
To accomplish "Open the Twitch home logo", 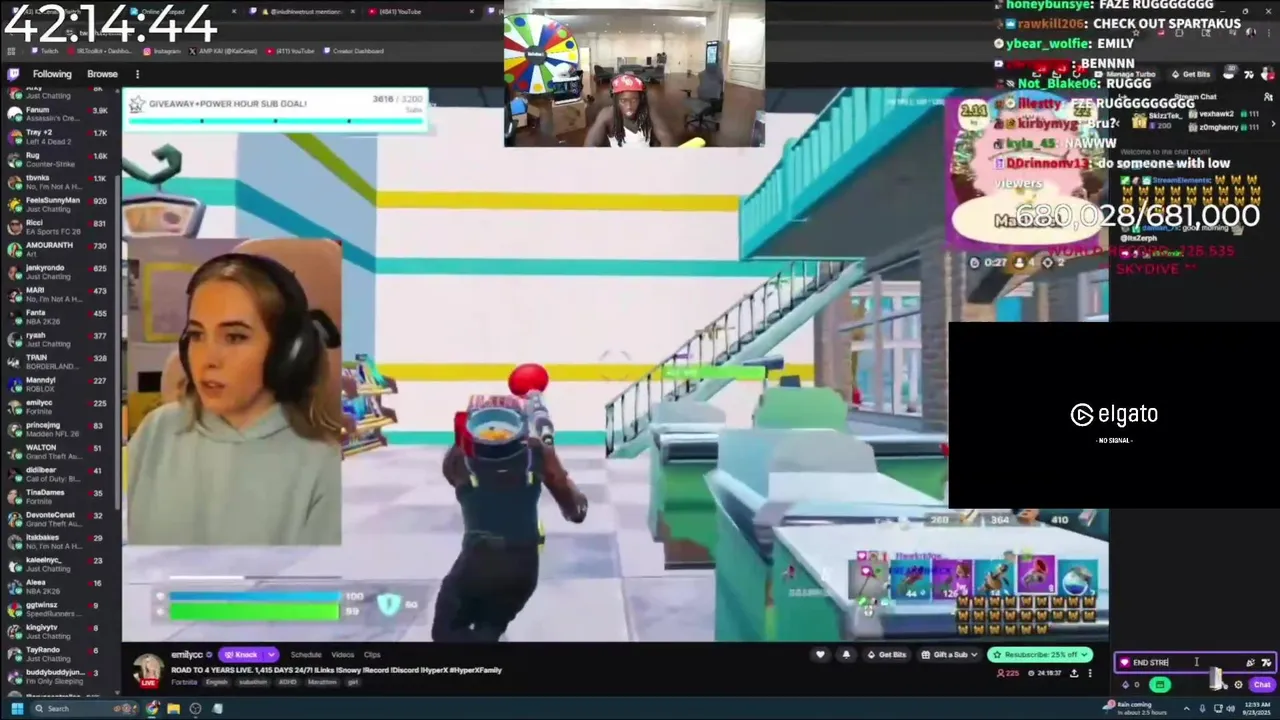I will click(14, 74).
